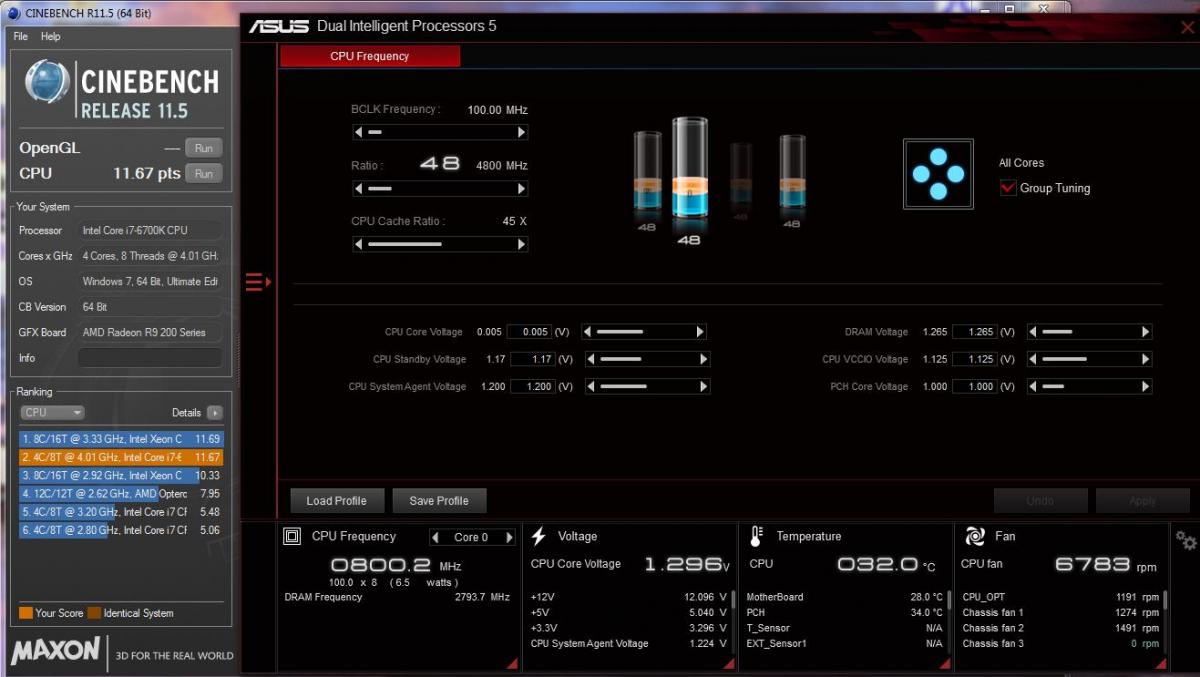Image resolution: width=1200 pixels, height=677 pixels.
Task: Select highlighted ranking row 4C/8T @ 4.01 GHz
Action: tap(121, 457)
